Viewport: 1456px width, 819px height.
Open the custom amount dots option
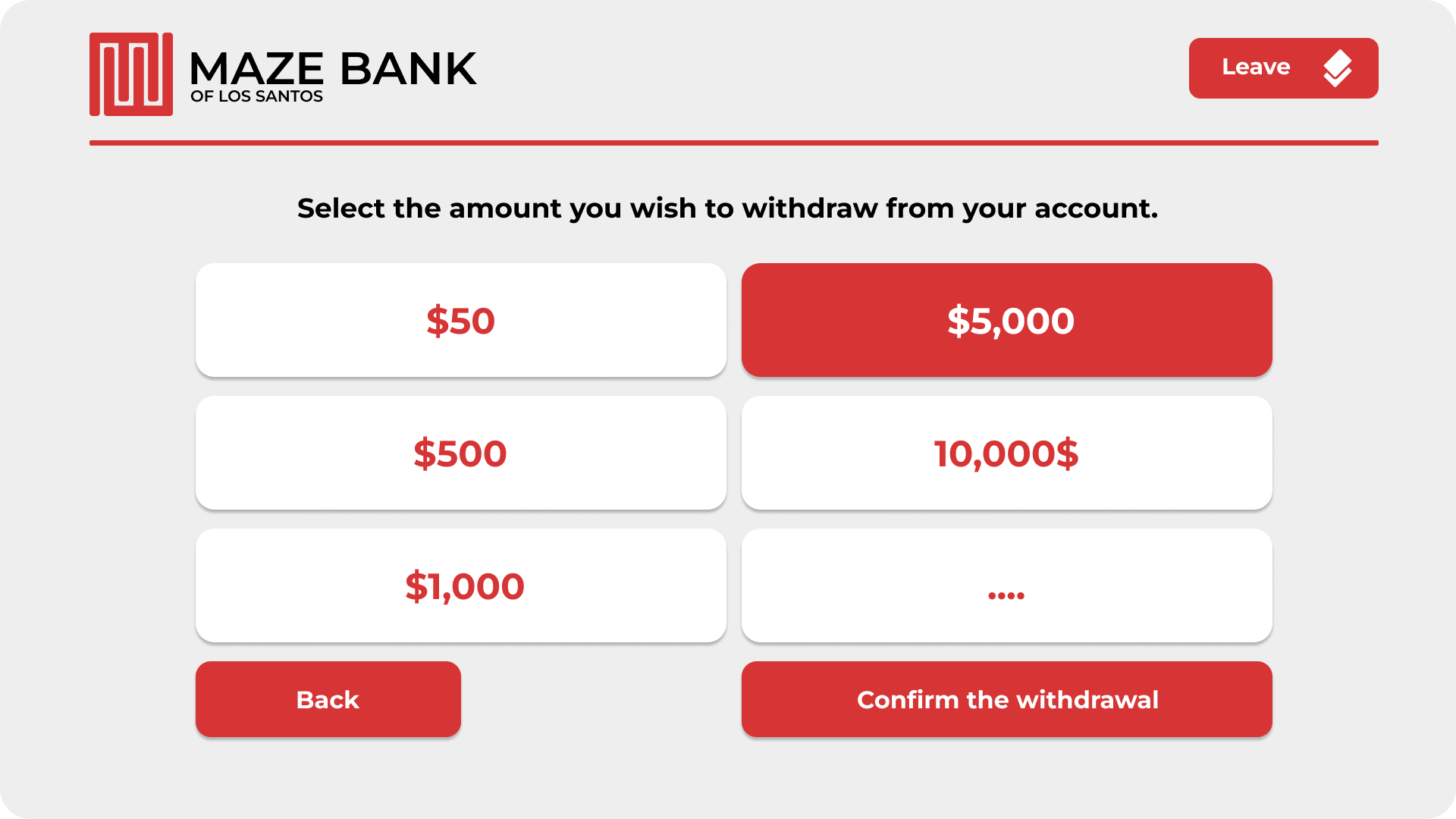pos(1006,585)
